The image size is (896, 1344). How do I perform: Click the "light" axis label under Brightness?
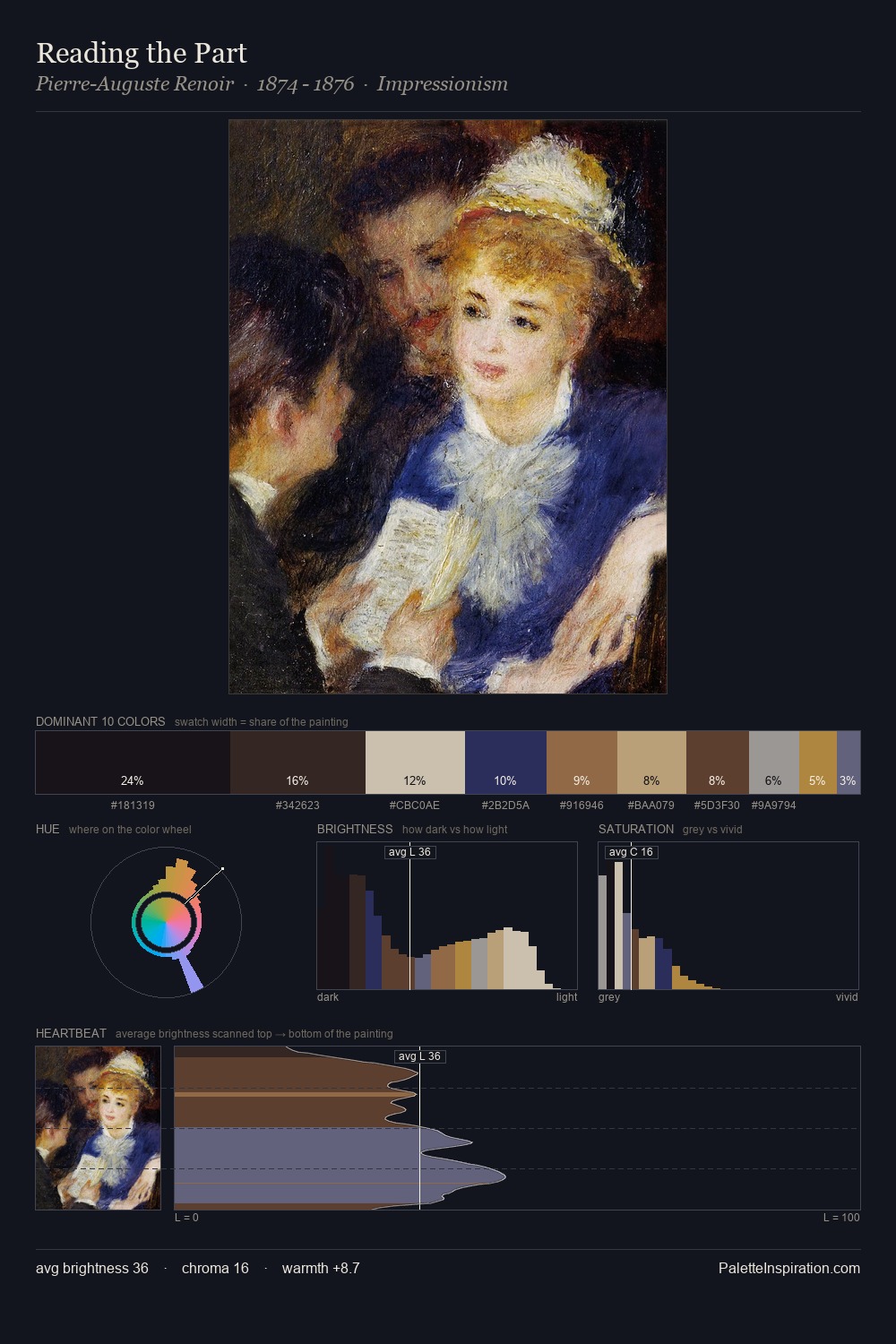(x=566, y=997)
